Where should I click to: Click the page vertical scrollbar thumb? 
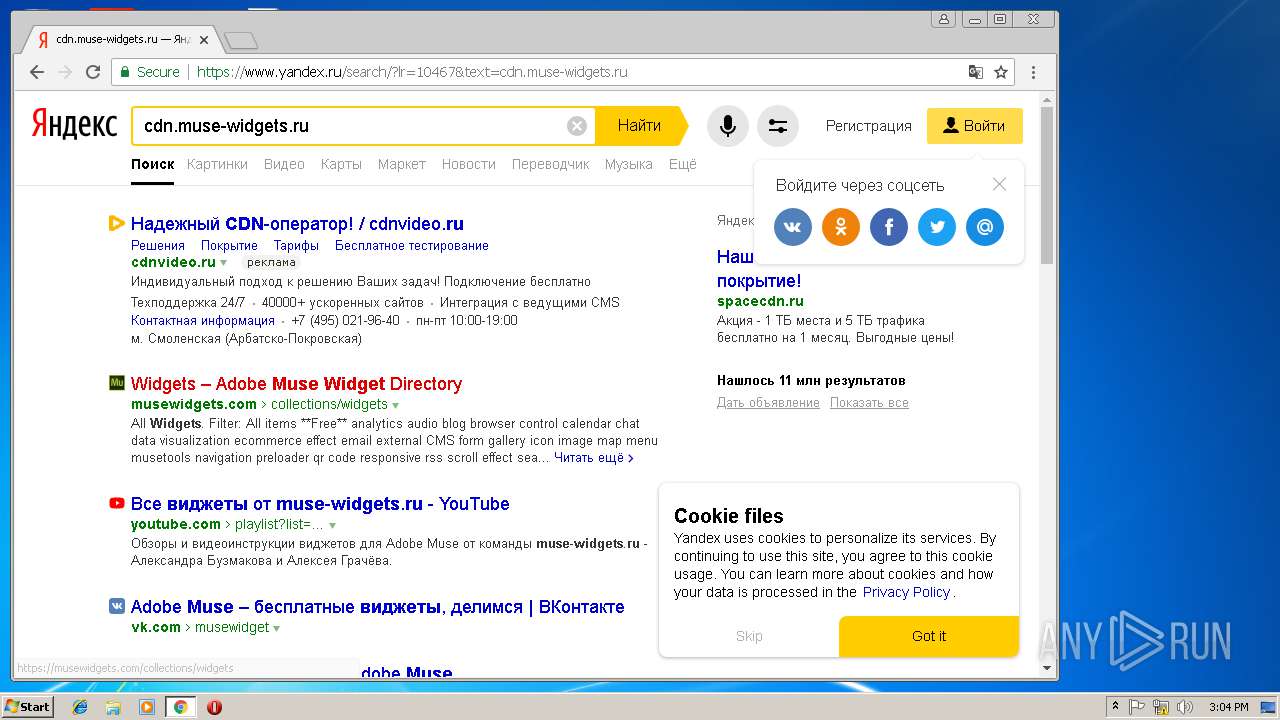pos(1047,185)
